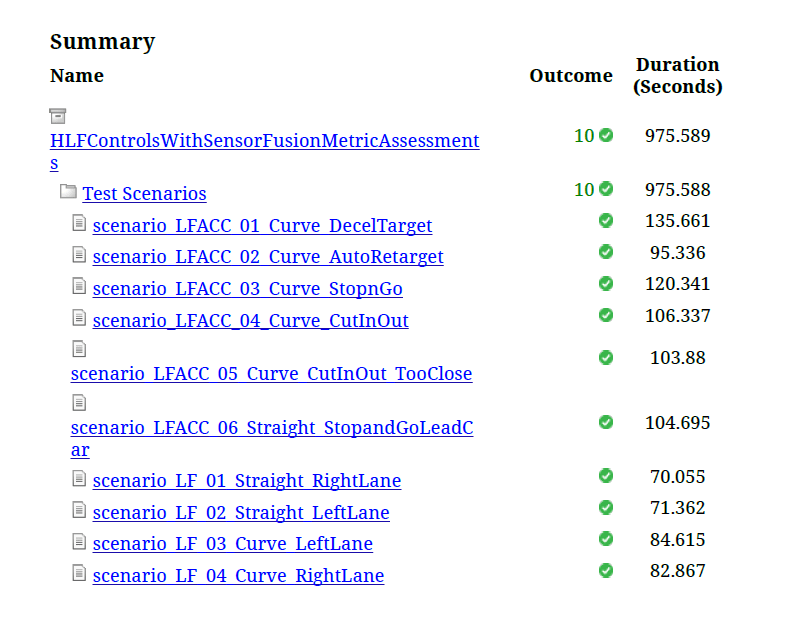Open scenario_LF_02_Straight_LeftLane link
Screen dimensions: 801x621
(241, 513)
